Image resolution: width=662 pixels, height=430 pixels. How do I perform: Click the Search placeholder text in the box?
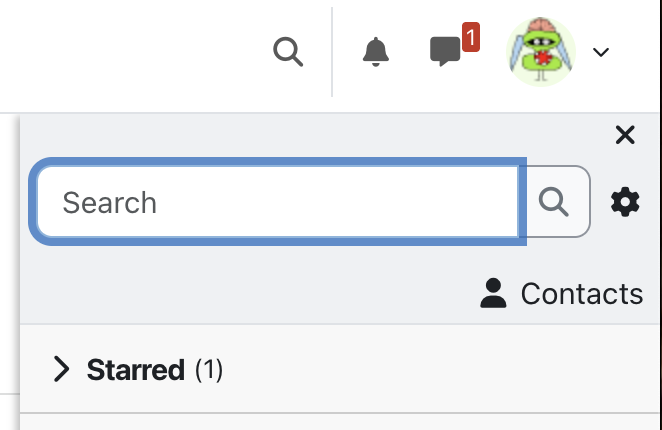(109, 203)
